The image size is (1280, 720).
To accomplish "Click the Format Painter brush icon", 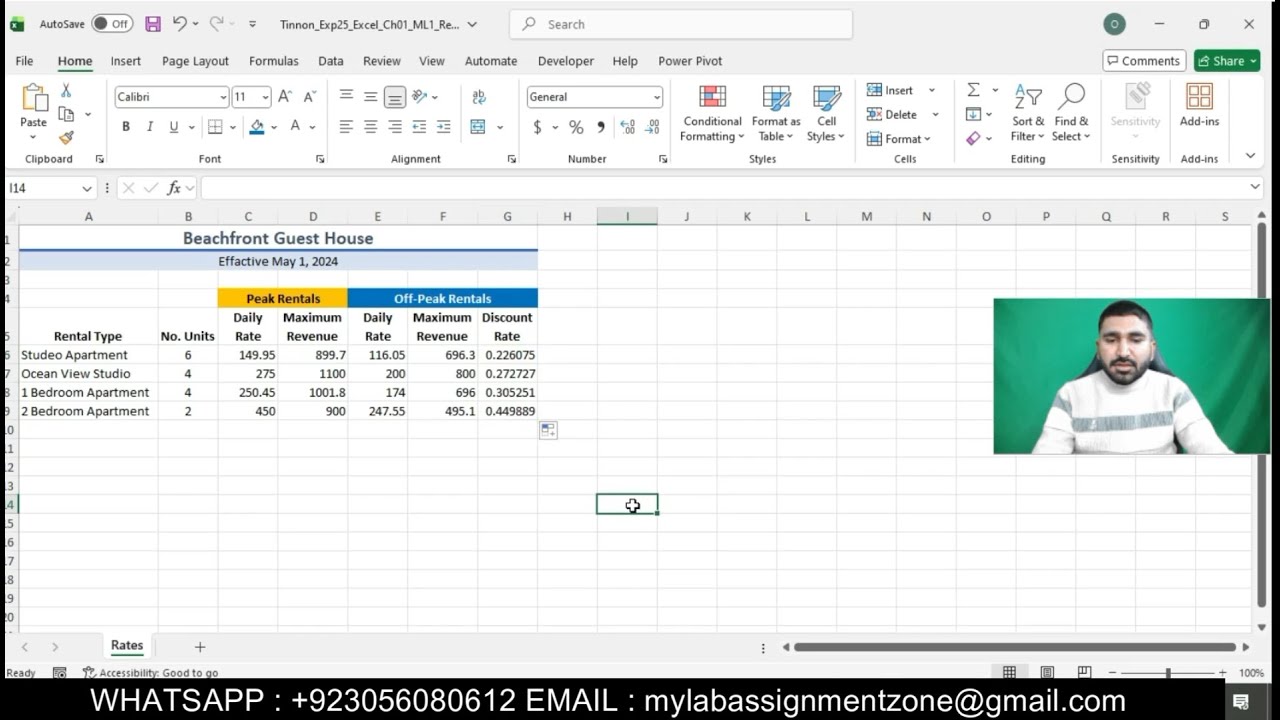I will 66,138.
